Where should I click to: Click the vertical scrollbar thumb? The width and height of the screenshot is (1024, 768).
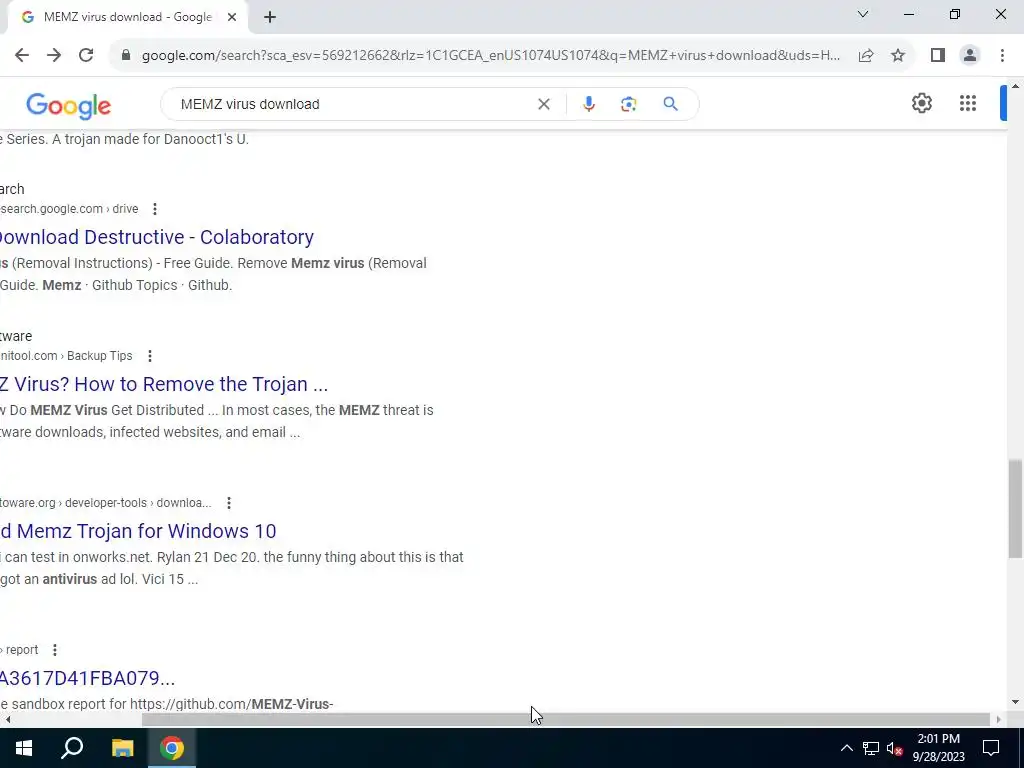1015,508
